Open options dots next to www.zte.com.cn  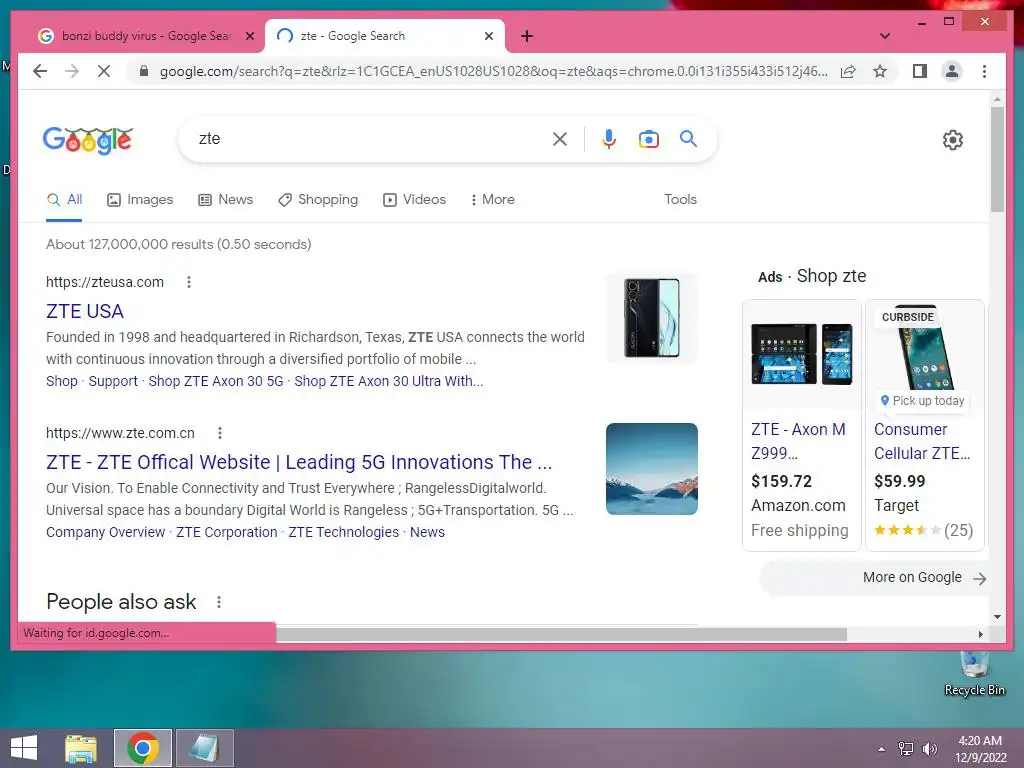click(x=220, y=433)
